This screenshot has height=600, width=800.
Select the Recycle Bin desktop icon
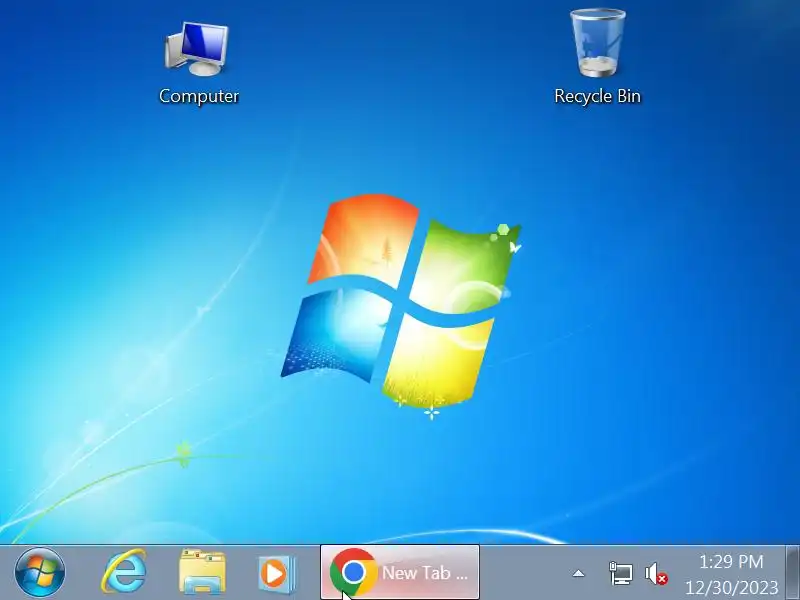597,57
